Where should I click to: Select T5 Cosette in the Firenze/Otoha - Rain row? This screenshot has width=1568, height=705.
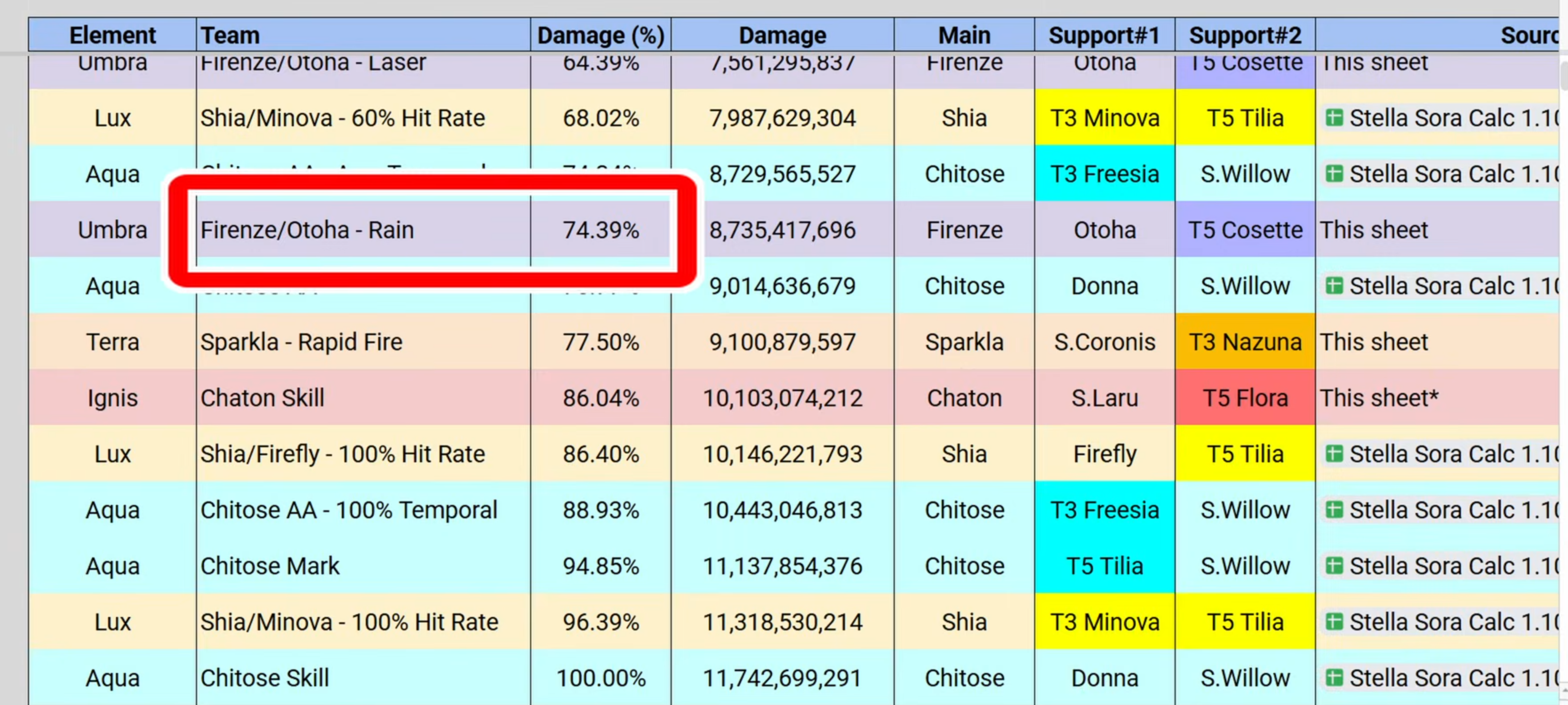(x=1245, y=230)
